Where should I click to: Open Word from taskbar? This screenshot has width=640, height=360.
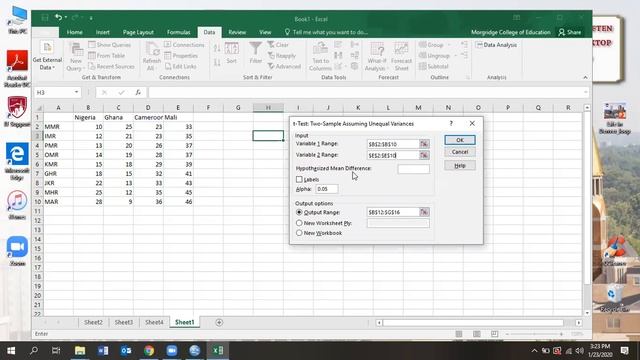tap(103, 351)
